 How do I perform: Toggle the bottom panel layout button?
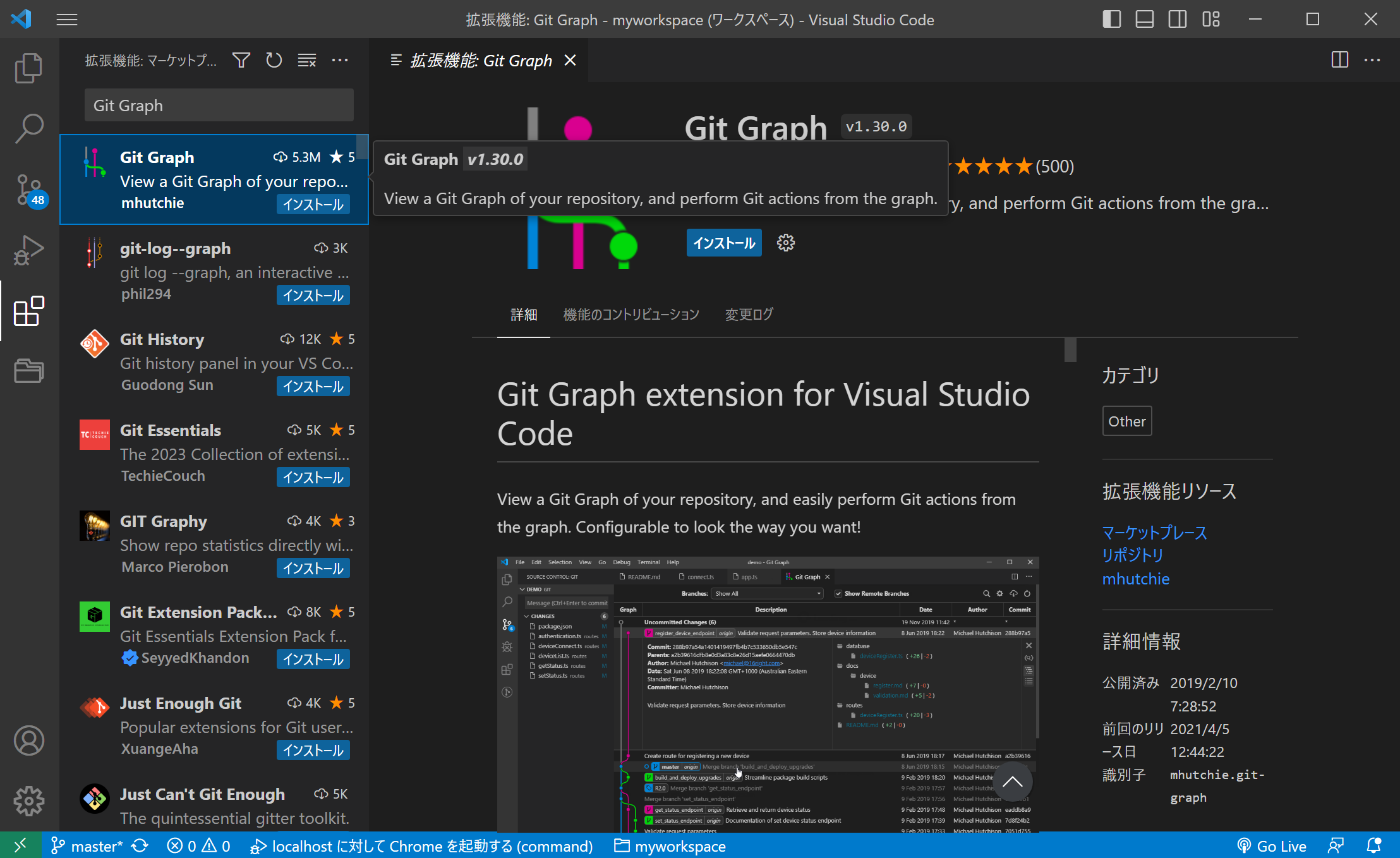(x=1144, y=20)
